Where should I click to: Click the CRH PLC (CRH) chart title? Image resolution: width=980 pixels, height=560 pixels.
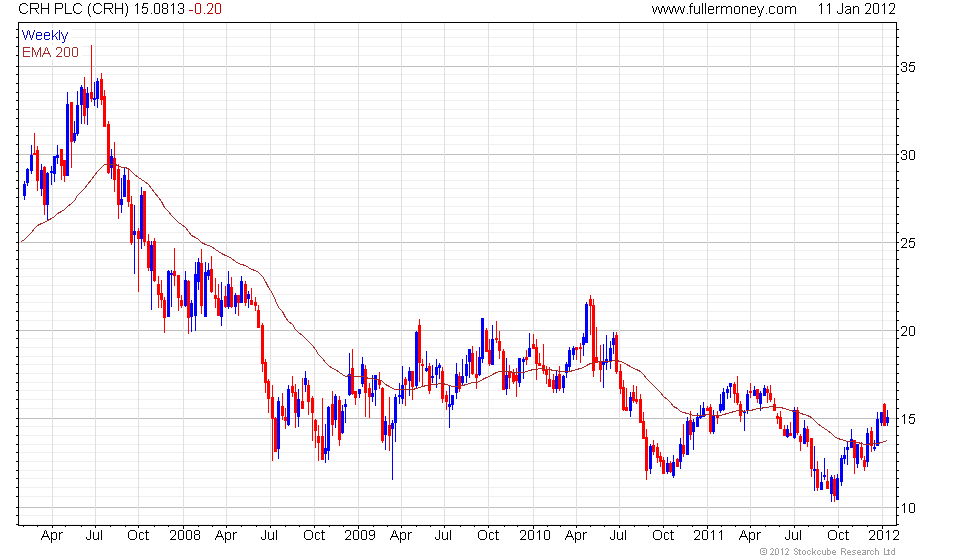point(74,9)
